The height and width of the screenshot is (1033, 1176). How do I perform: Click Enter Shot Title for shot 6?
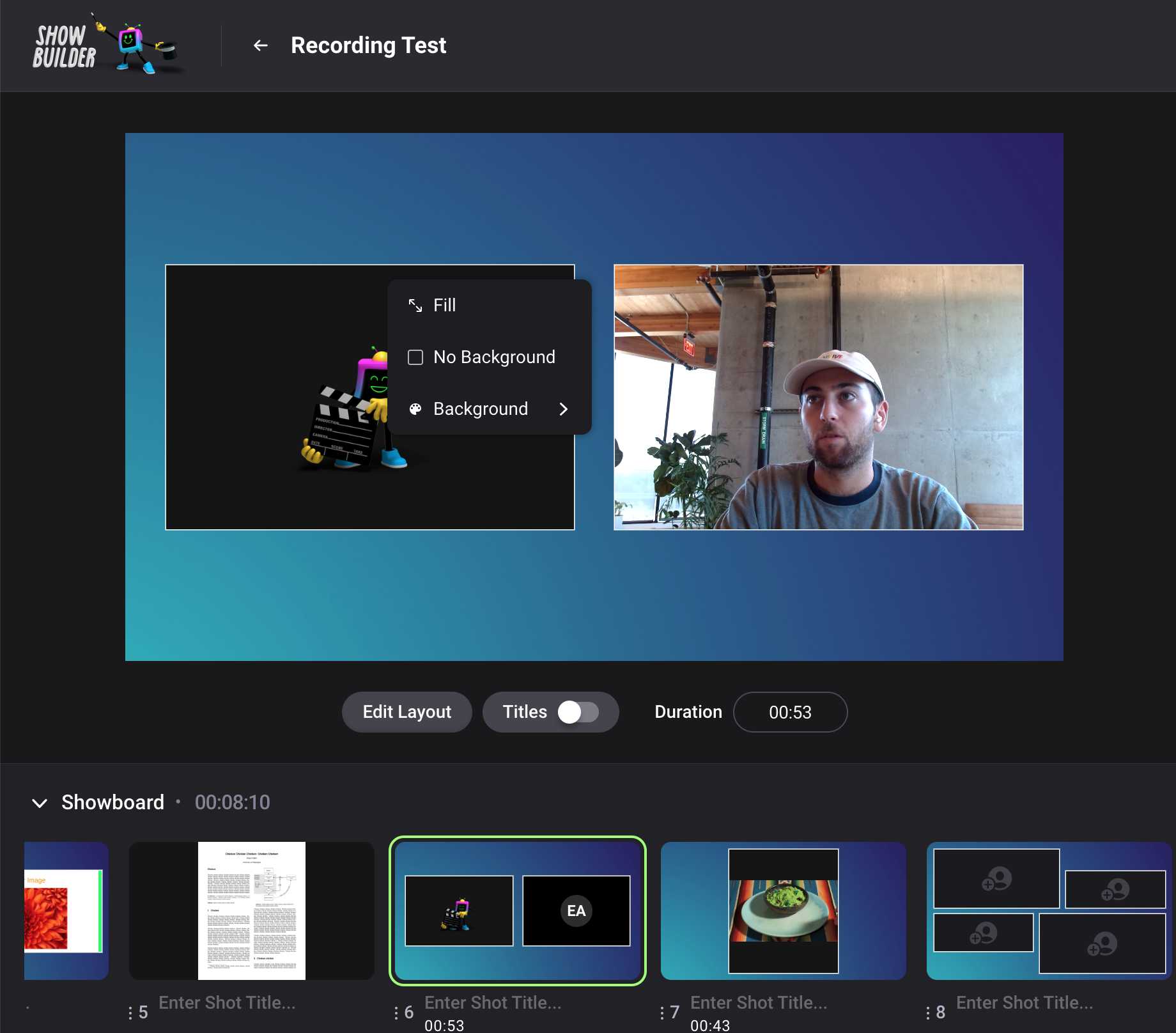[x=493, y=1003]
